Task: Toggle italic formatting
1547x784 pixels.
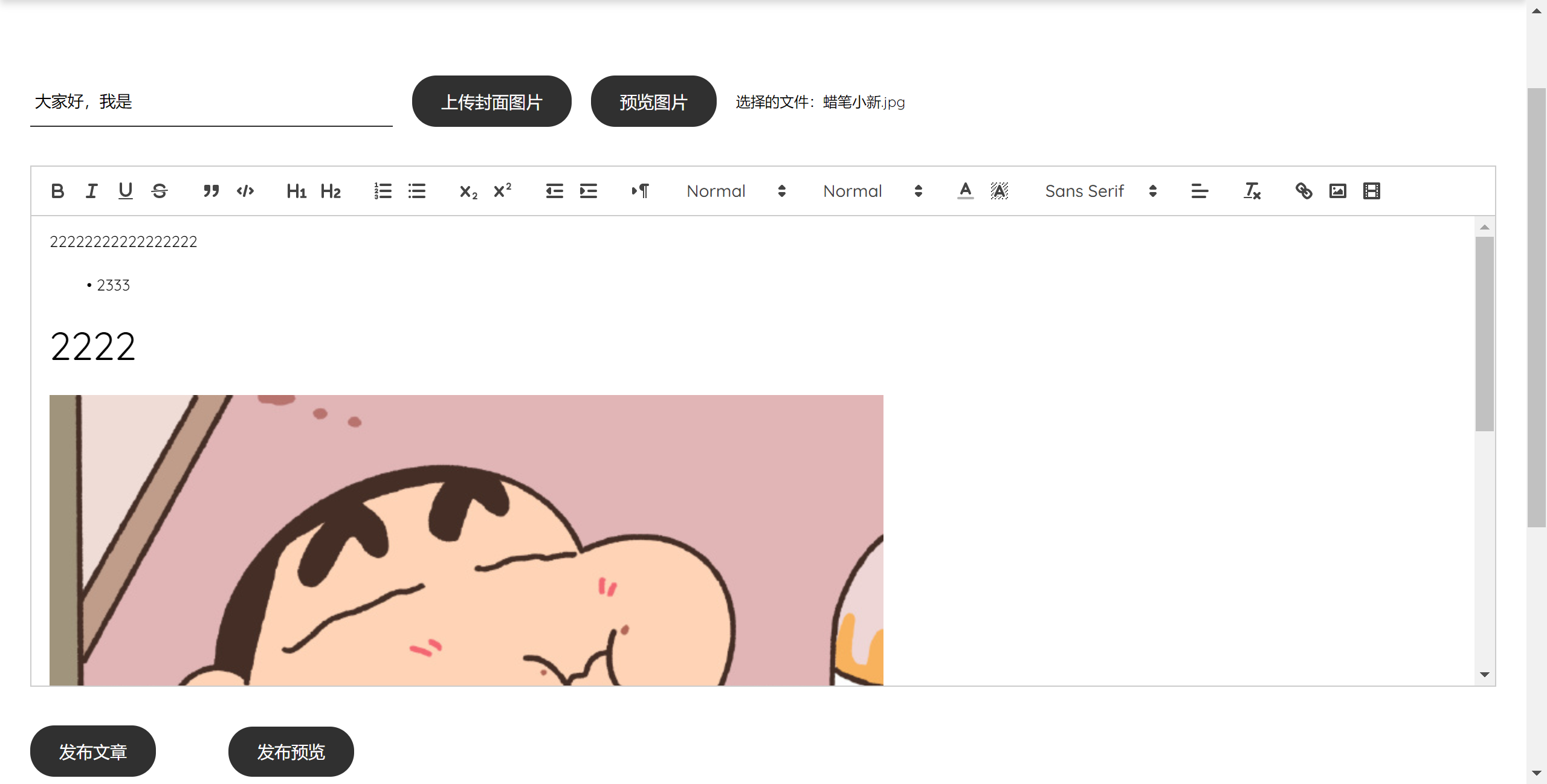Action: tap(91, 191)
